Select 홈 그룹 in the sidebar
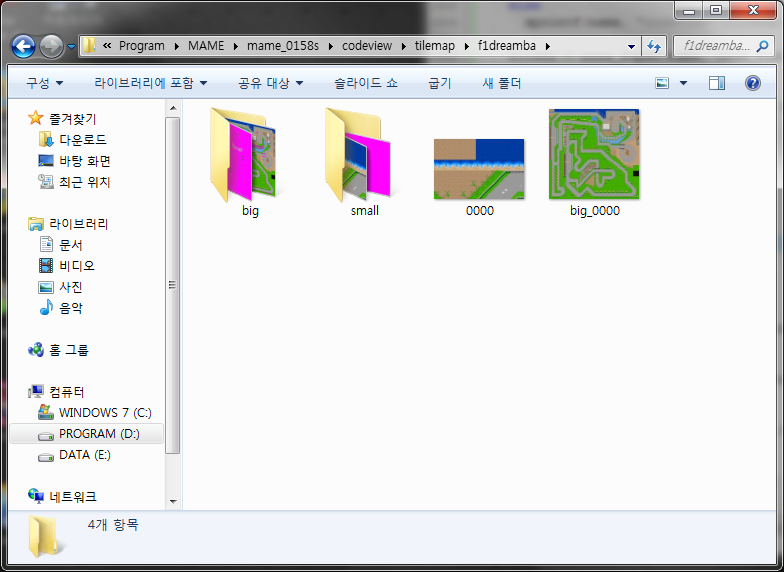Viewport: 784px width, 572px height. pos(68,350)
